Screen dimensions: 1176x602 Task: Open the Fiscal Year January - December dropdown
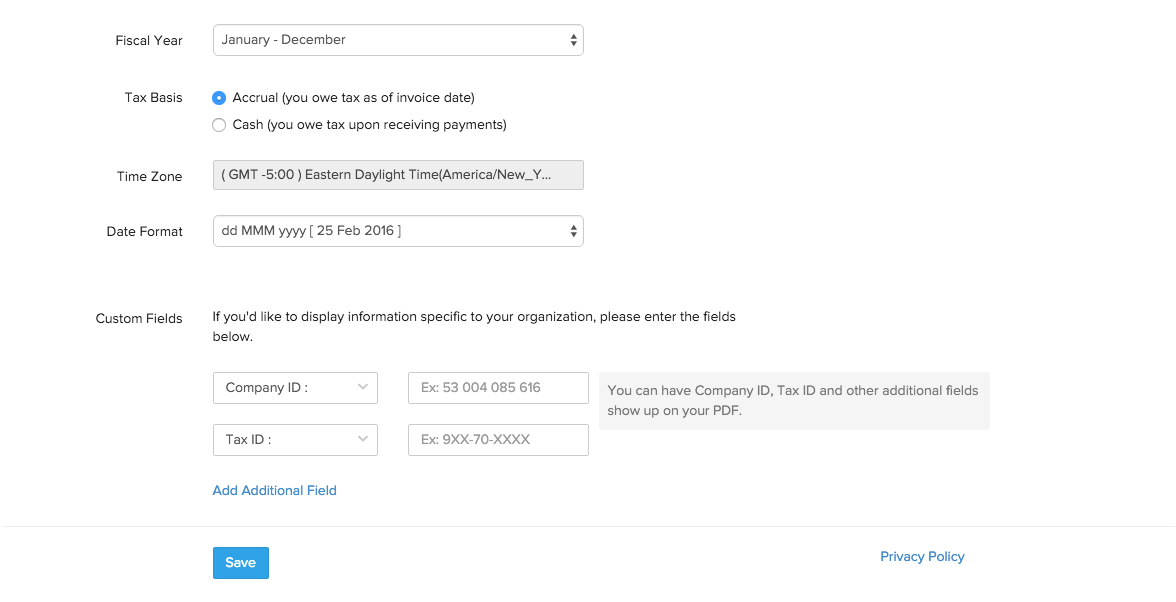[397, 40]
